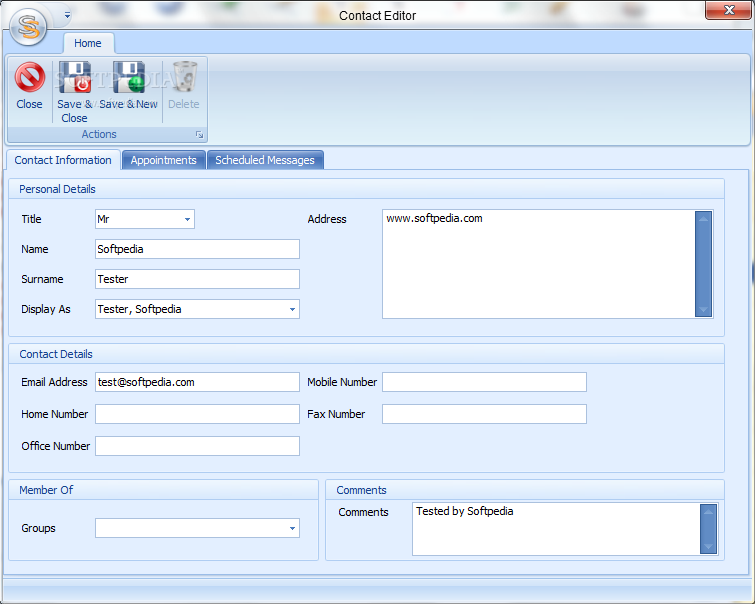The width and height of the screenshot is (755, 604).
Task: Click the Address scrollbar down arrow
Action: pyautogui.click(x=703, y=309)
